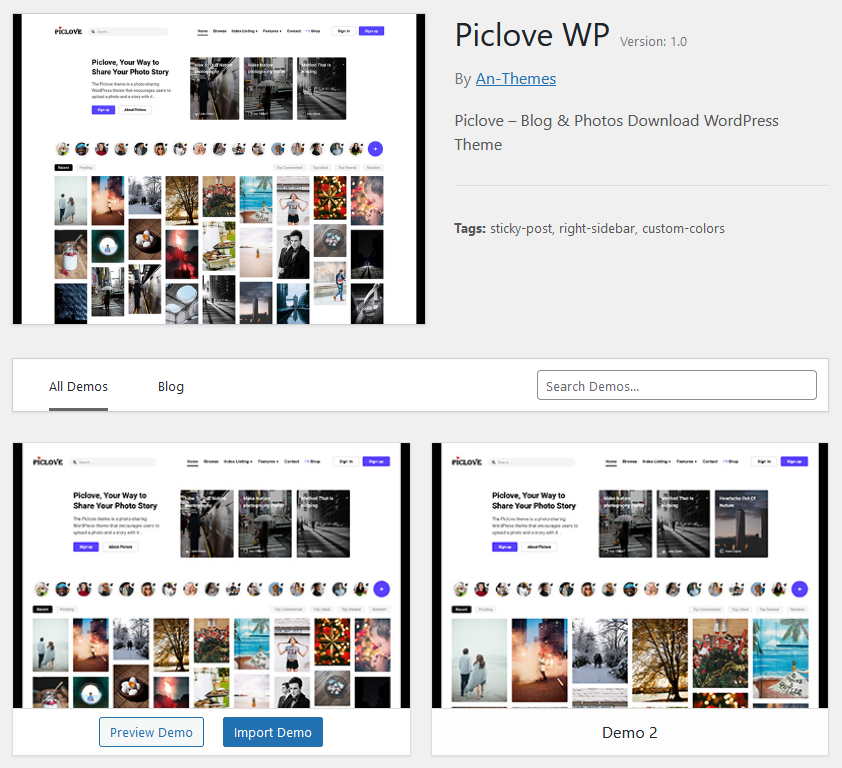Viewport: 842px width, 768px height.
Task: Click the Piclove WP theme title
Action: pos(532,35)
